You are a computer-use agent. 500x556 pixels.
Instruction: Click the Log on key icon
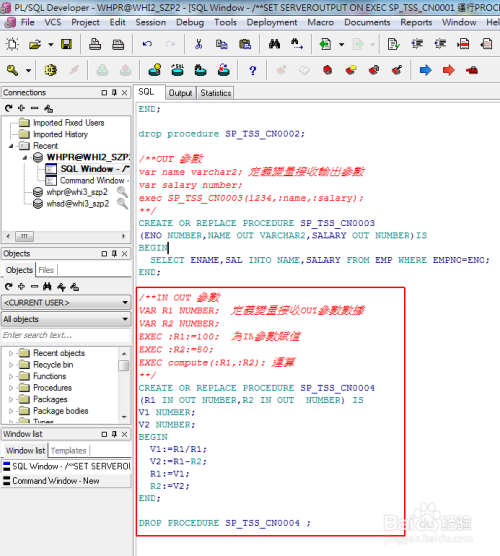click(x=12, y=70)
